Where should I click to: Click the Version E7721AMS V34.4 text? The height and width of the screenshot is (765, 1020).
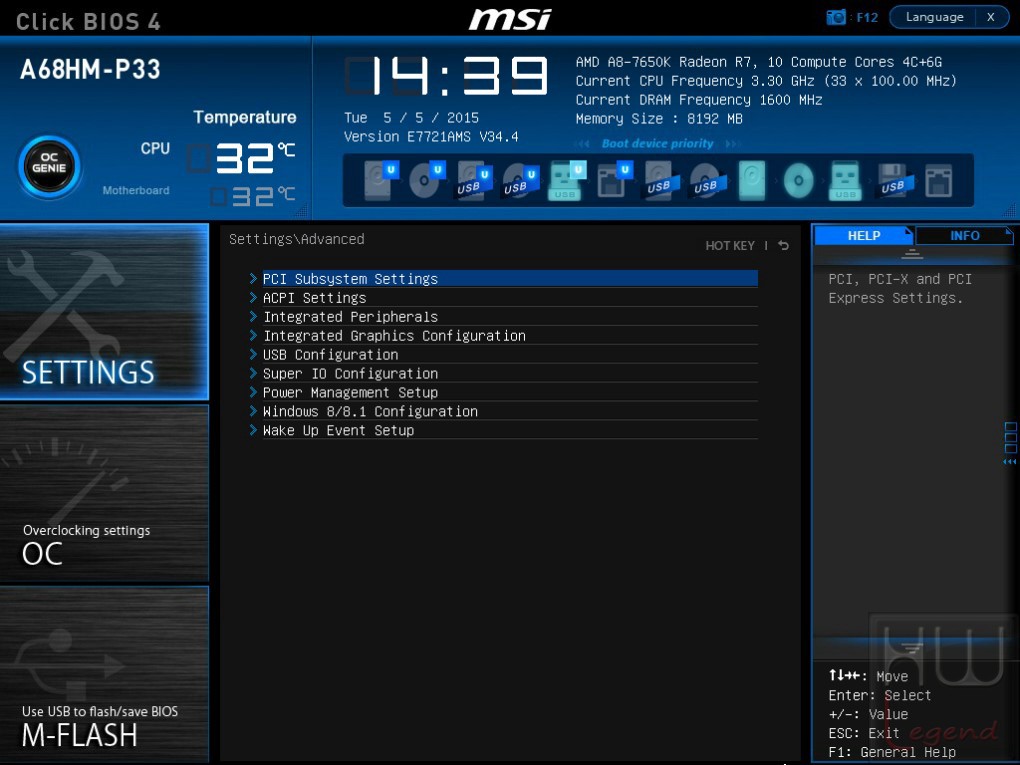click(x=431, y=137)
